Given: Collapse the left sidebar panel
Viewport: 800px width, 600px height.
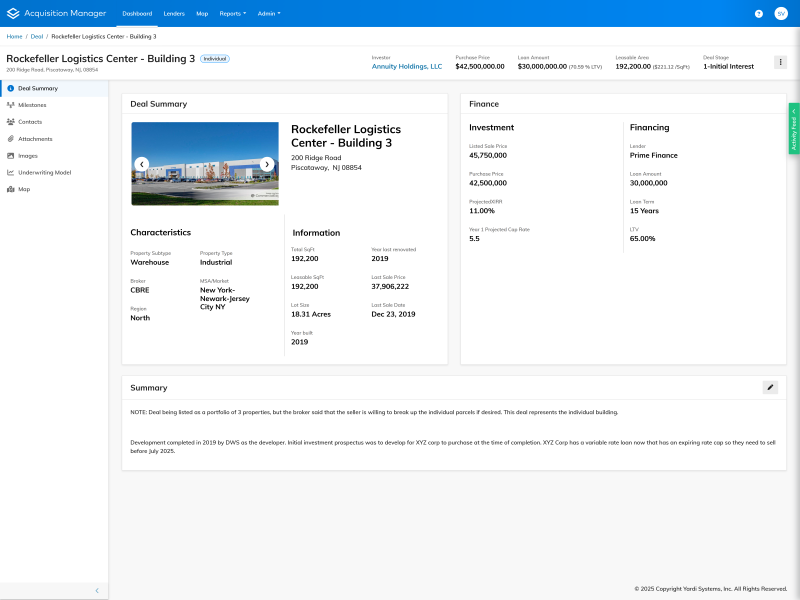Looking at the screenshot, I should (x=96, y=590).
